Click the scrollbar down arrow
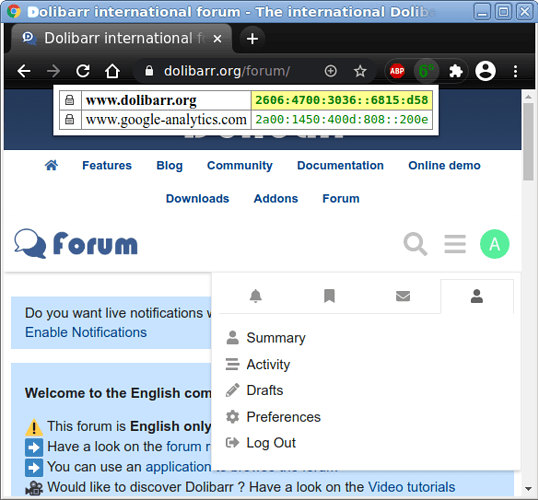The image size is (538, 500). [528, 488]
